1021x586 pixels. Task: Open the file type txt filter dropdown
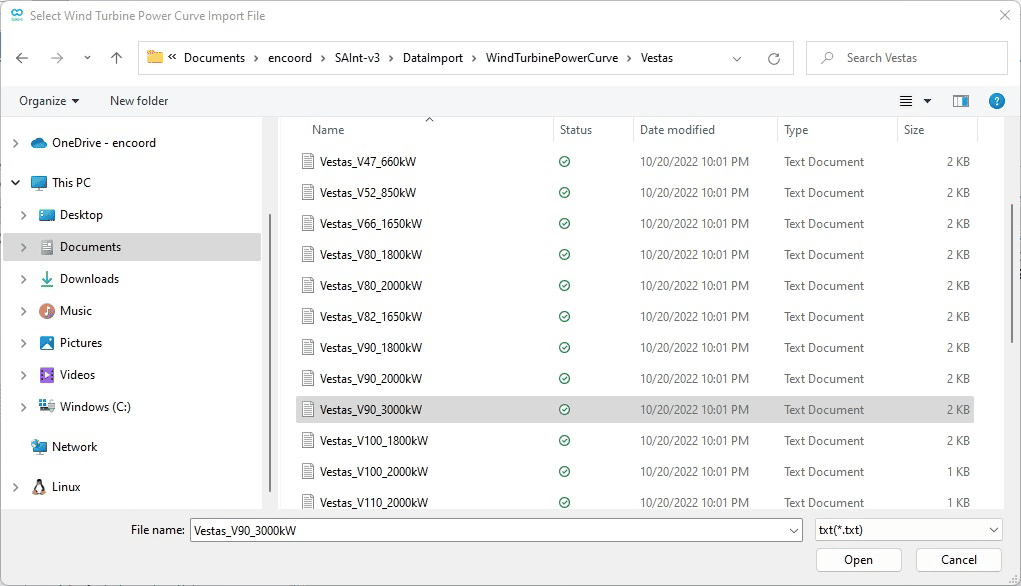click(x=907, y=530)
